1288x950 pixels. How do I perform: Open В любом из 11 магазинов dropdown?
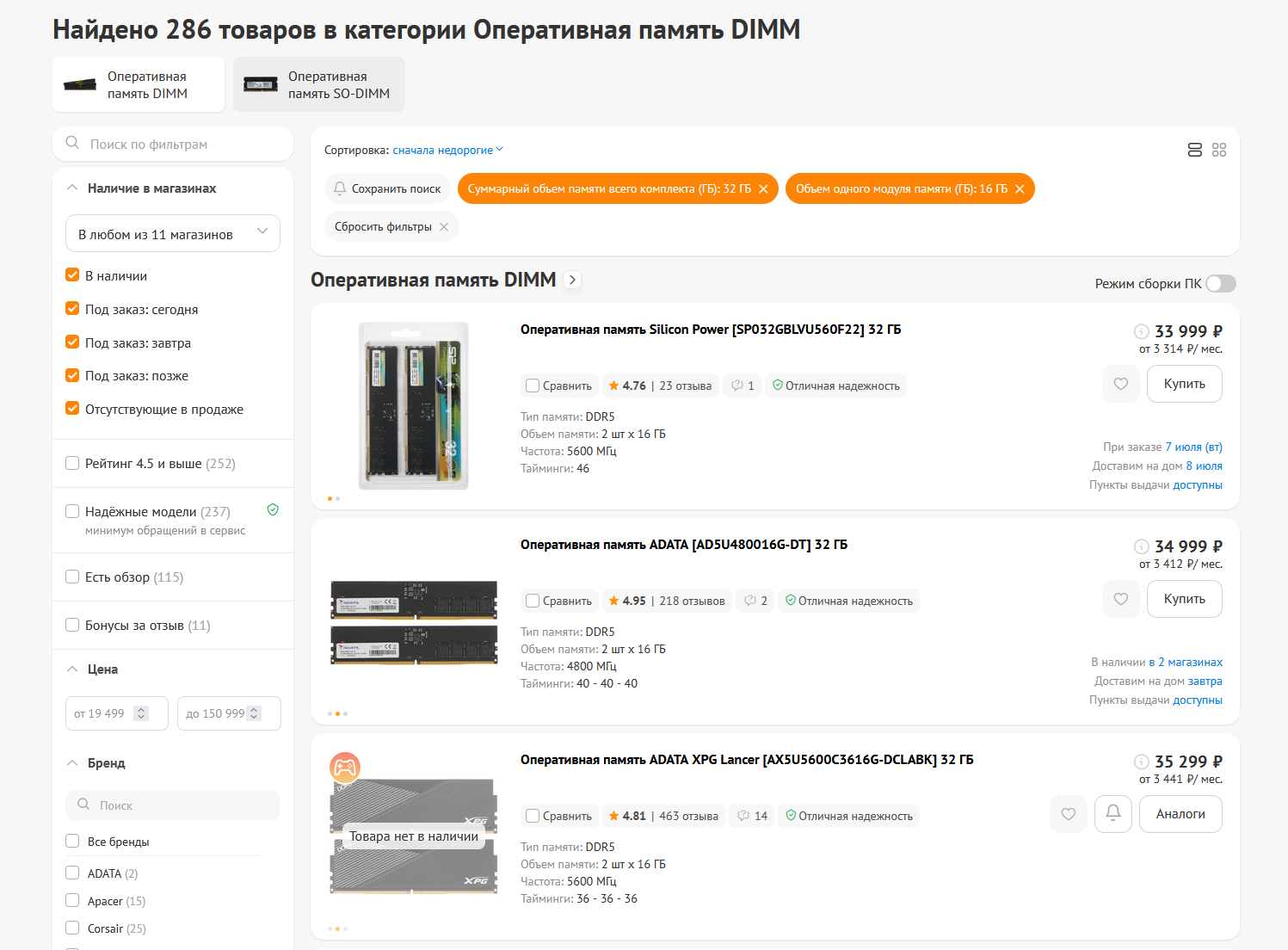(x=173, y=233)
